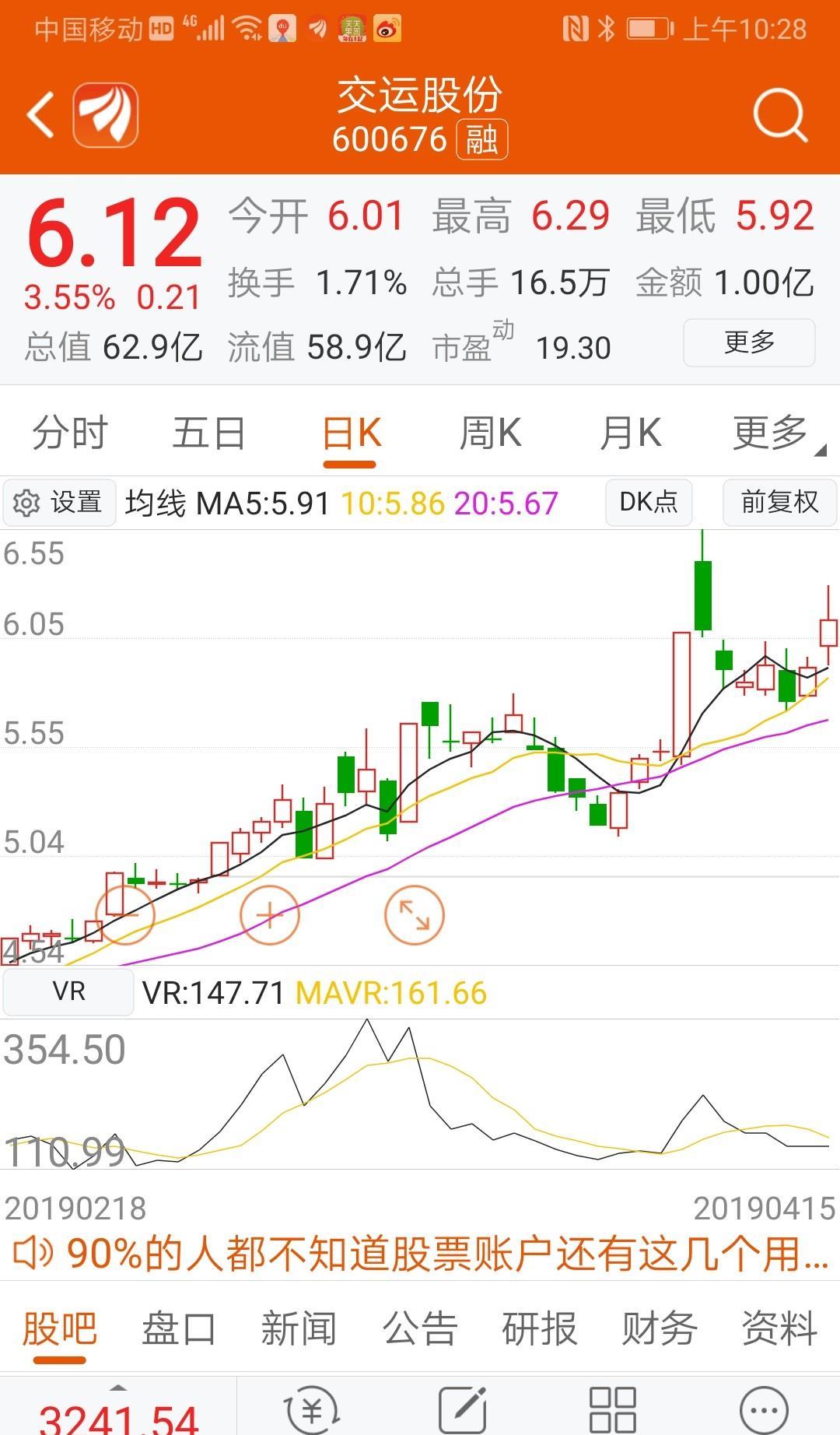This screenshot has height=1435, width=840.
Task: Tap the MA 20:5.67 purple value
Action: (506, 503)
